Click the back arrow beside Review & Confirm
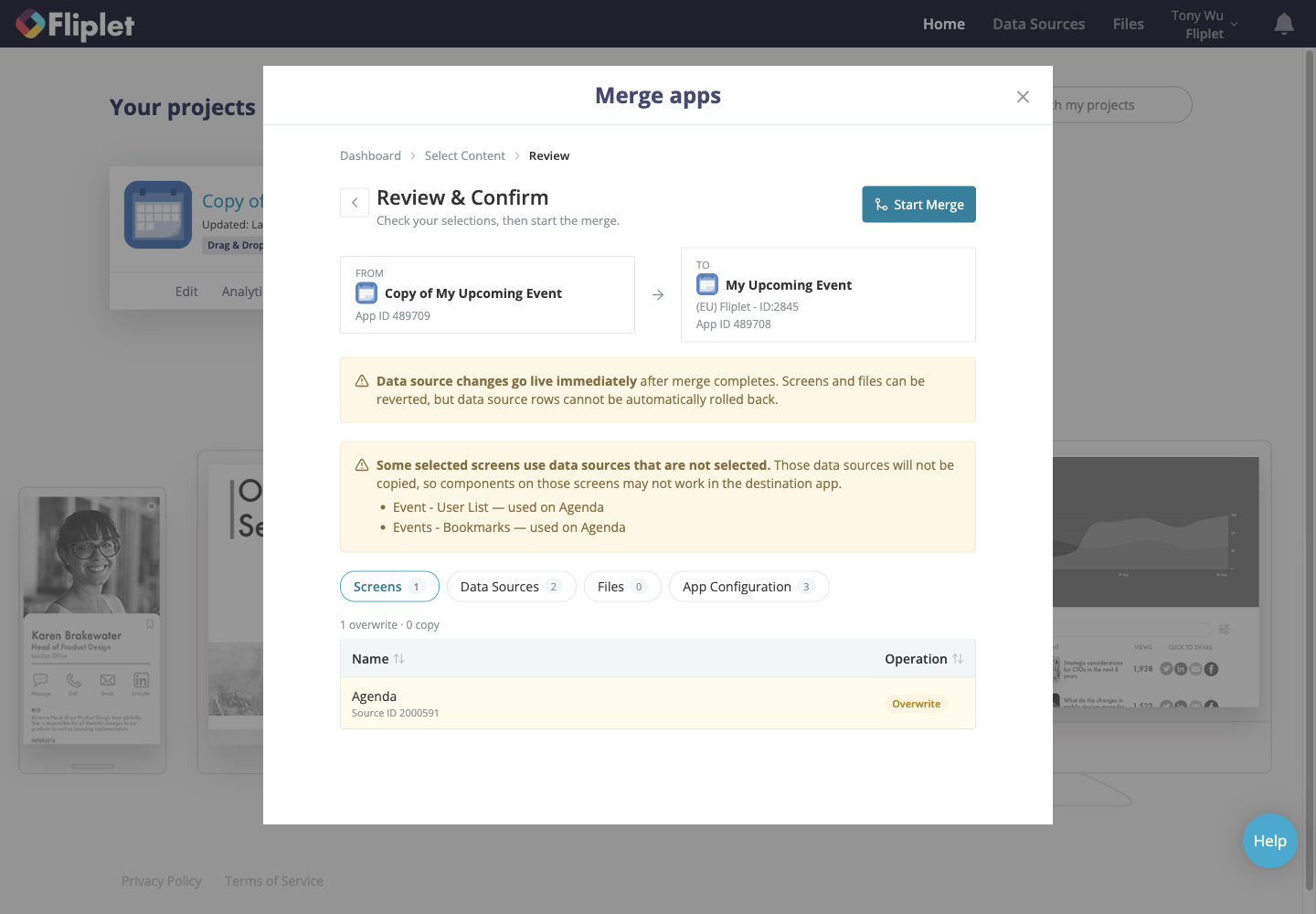 click(355, 203)
